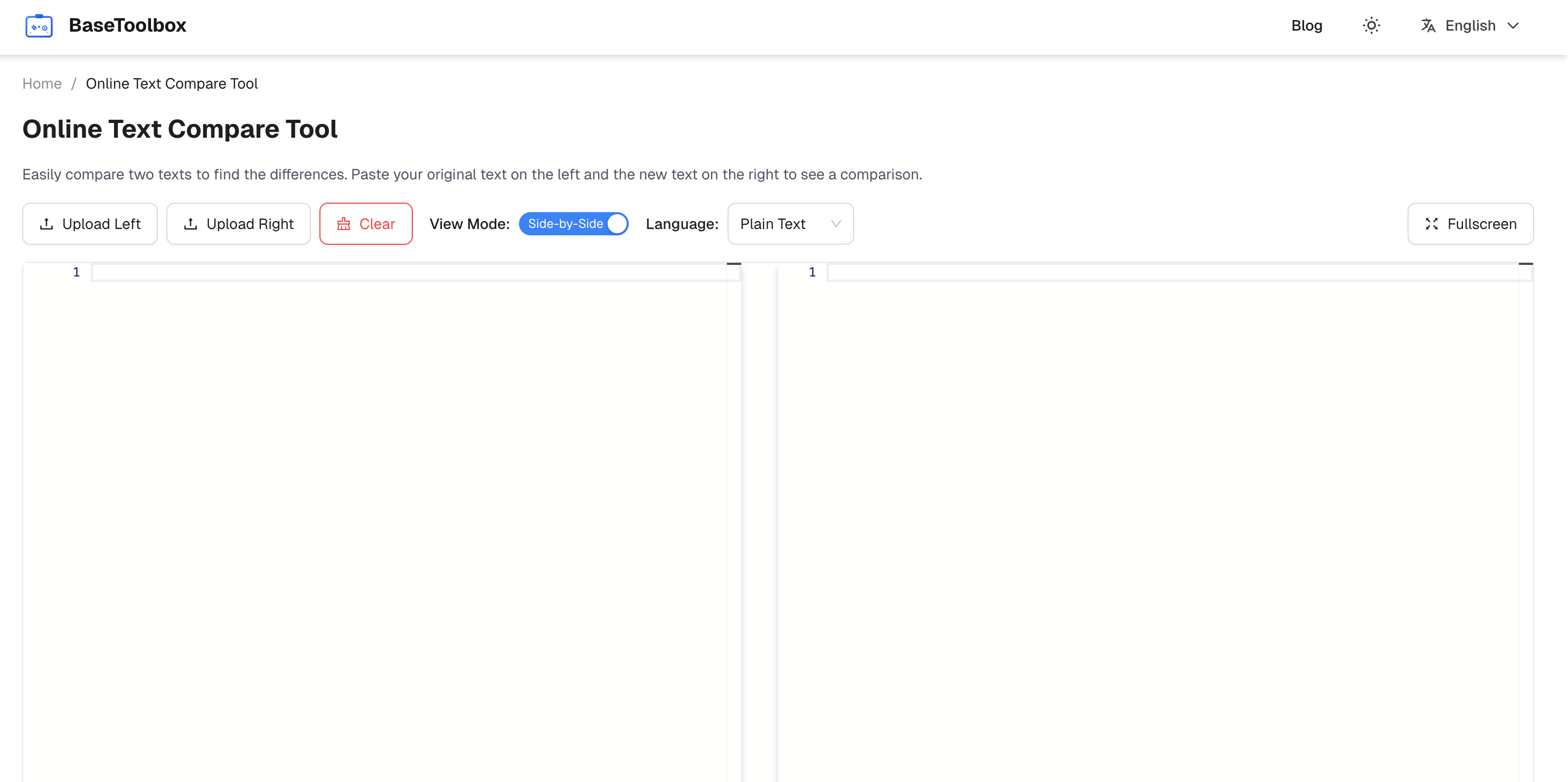Screen dimensions: 1568x782
Task: Expand the English language selector
Action: [x=1470, y=25]
